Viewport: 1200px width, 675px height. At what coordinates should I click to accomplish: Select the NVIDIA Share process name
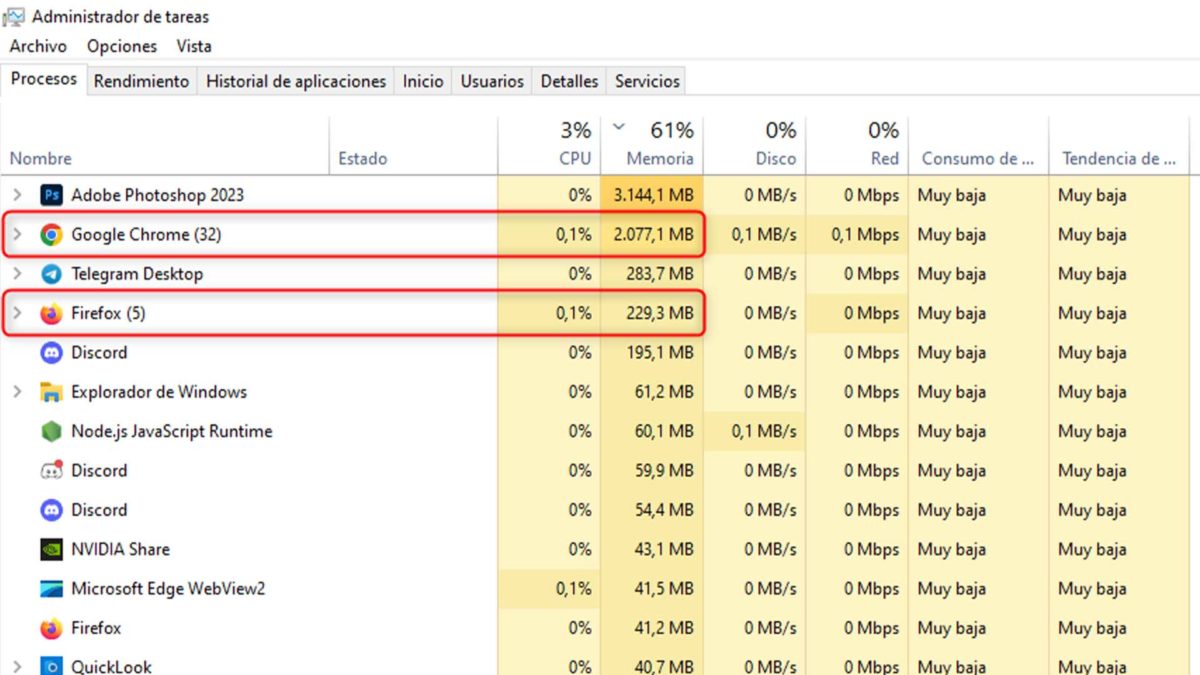pyautogui.click(x=120, y=550)
